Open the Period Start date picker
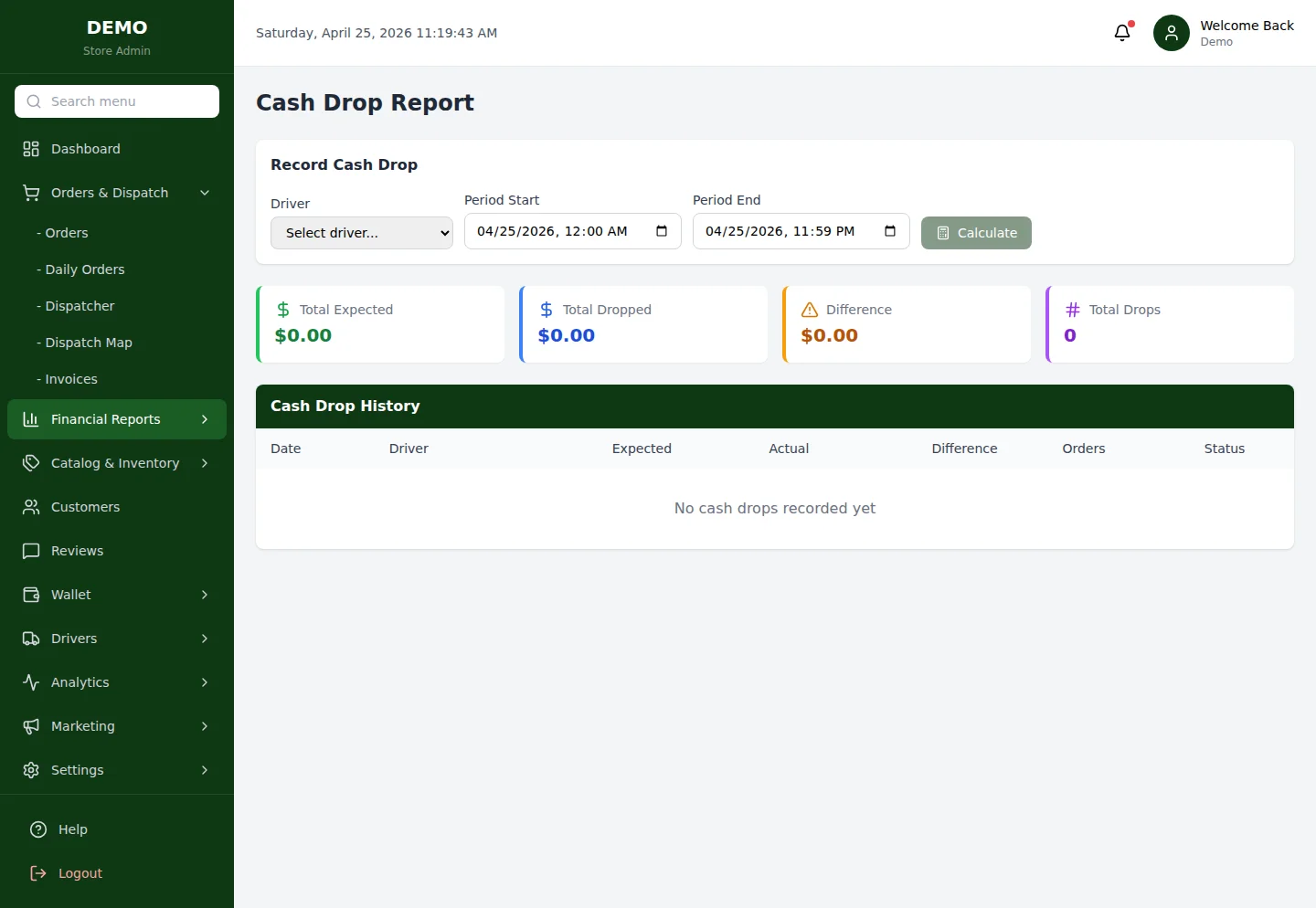1316x908 pixels. click(x=661, y=231)
